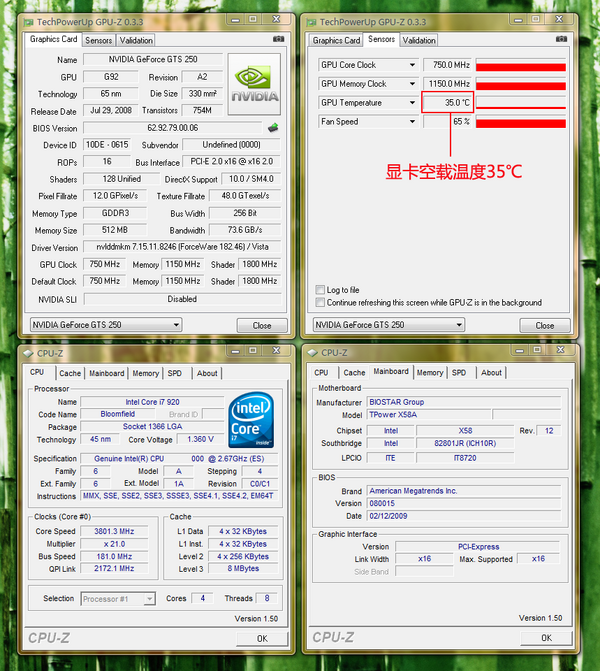
Task: Click Fan Speed red graph bar
Action: (521, 122)
